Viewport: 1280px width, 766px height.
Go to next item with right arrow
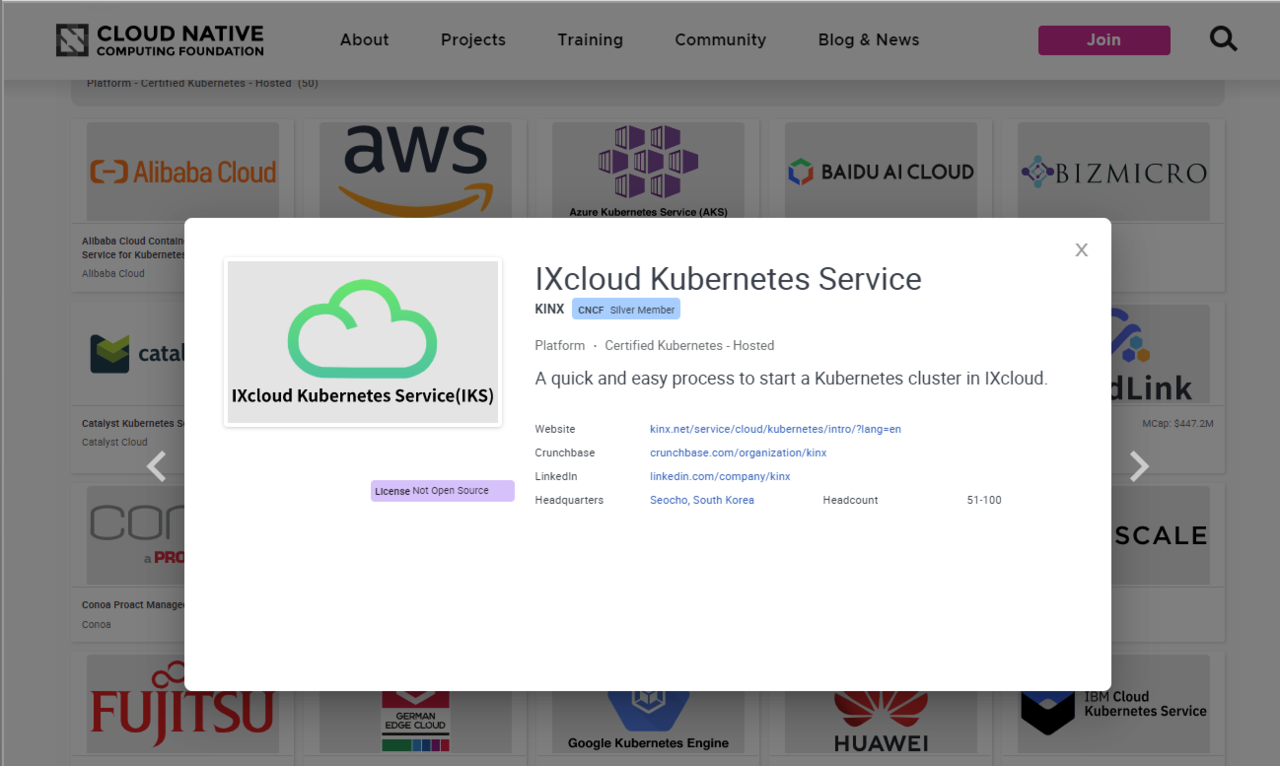[x=1139, y=466]
